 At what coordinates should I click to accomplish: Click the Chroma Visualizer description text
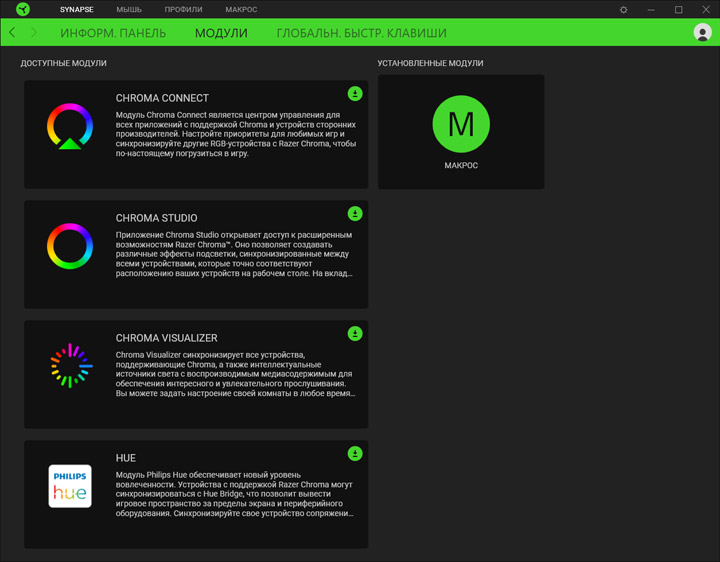(235, 374)
